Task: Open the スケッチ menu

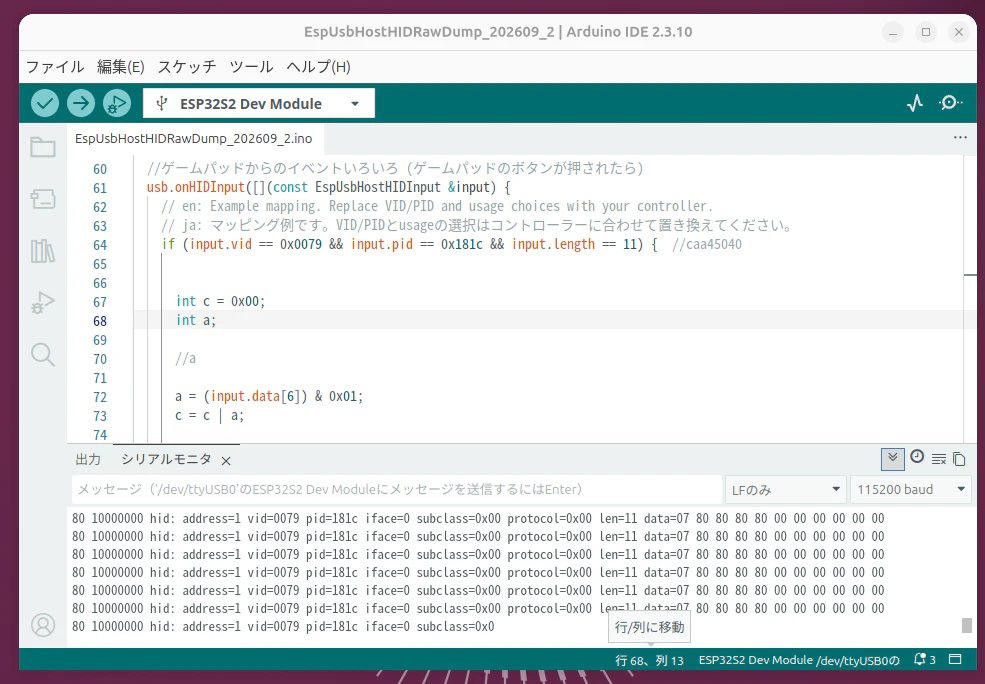Action: click(187, 67)
